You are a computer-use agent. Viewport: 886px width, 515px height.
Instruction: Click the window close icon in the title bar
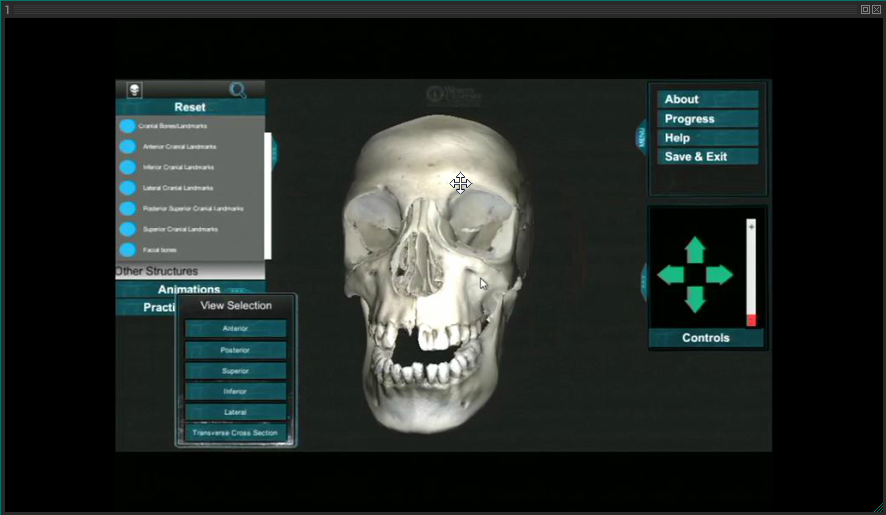click(x=876, y=10)
